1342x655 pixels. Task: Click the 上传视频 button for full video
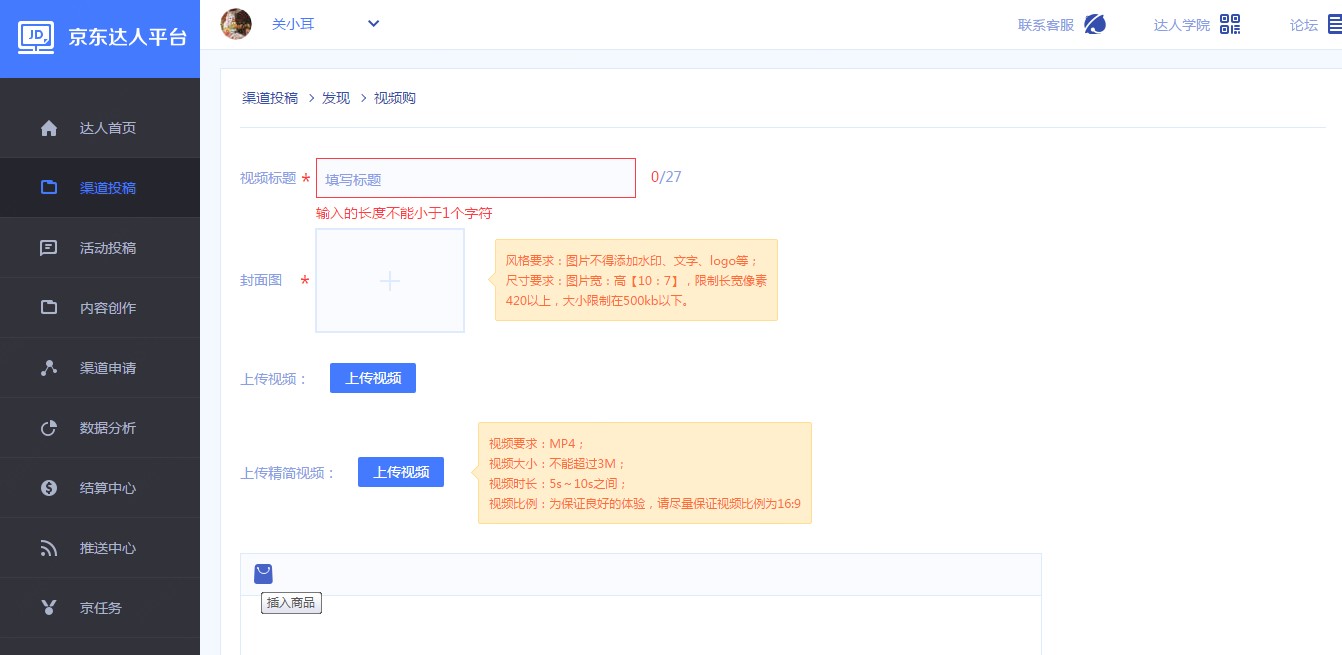coord(373,378)
